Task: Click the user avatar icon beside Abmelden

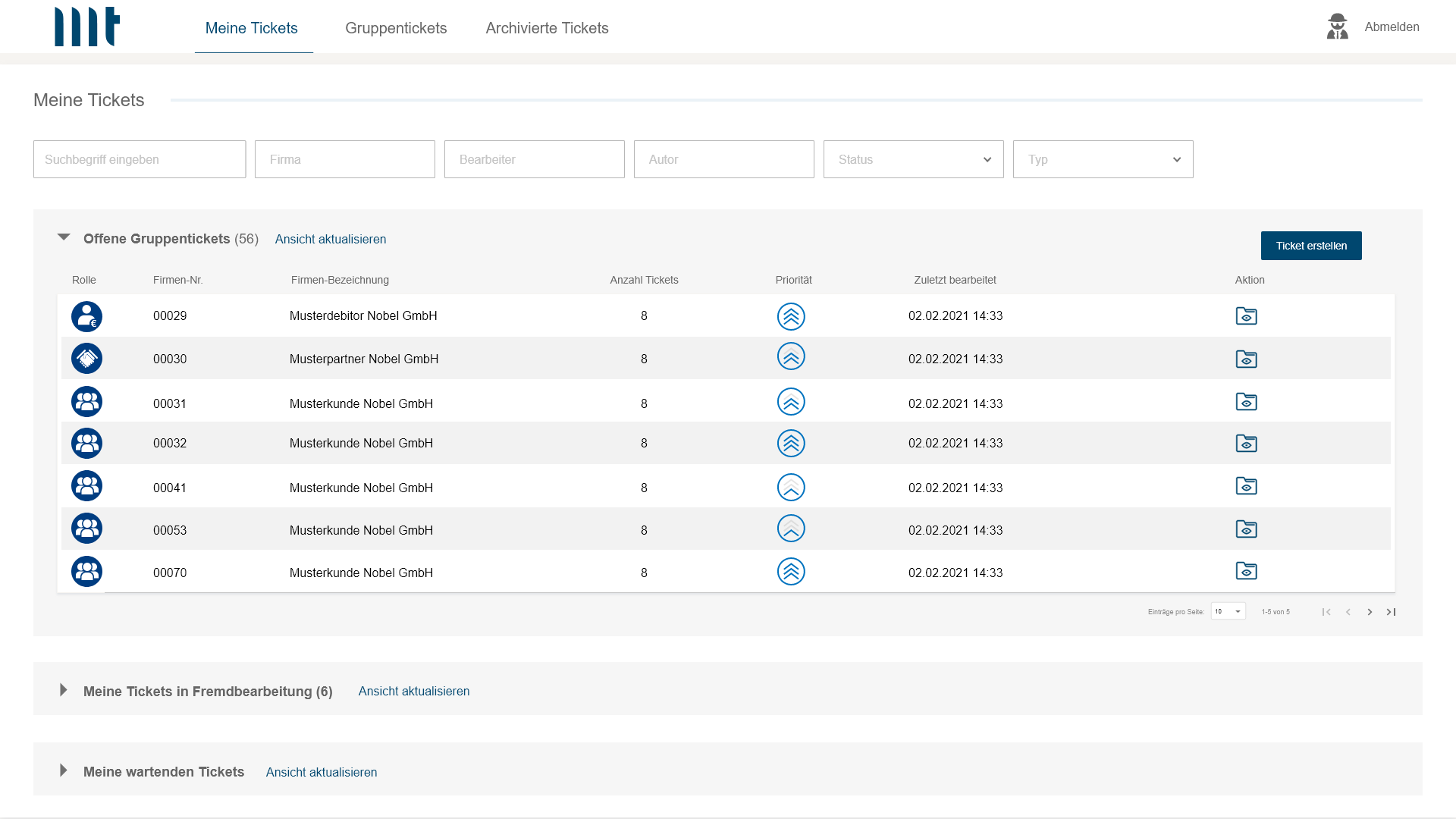Action: (x=1338, y=27)
